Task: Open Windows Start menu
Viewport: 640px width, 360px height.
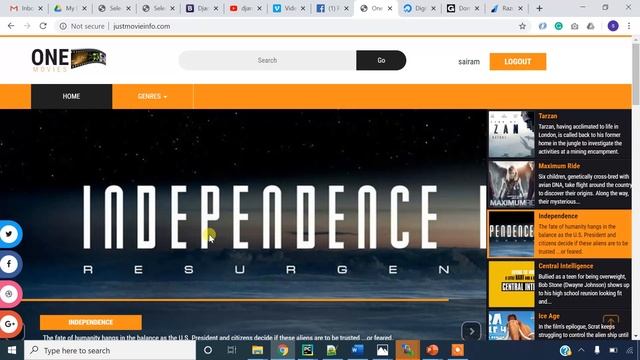Action: (12, 350)
